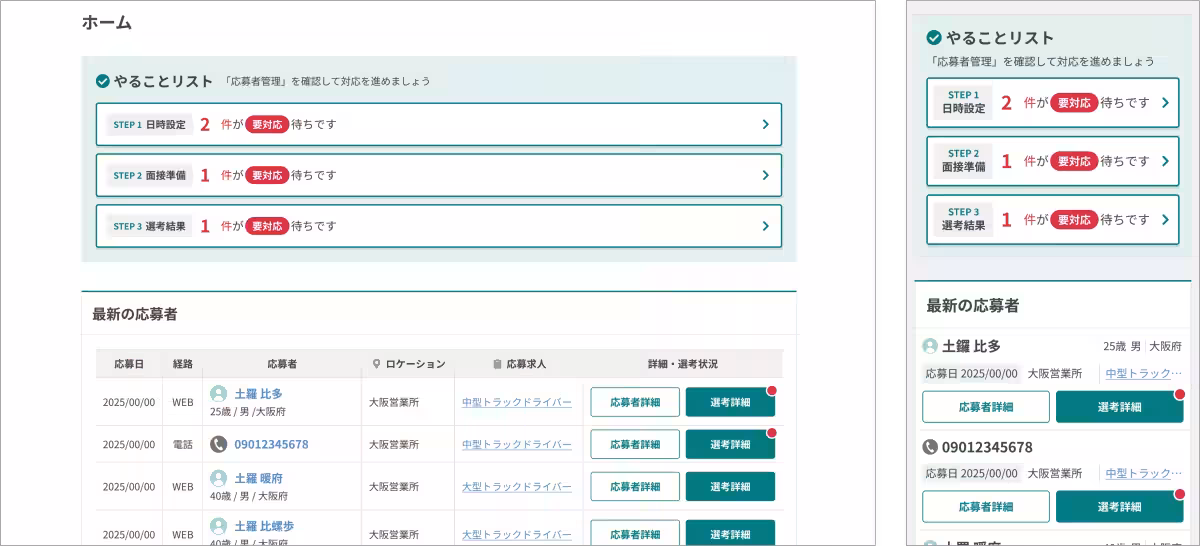Click the avatar icon next to 土羅 暖府 in the table

tap(218, 478)
